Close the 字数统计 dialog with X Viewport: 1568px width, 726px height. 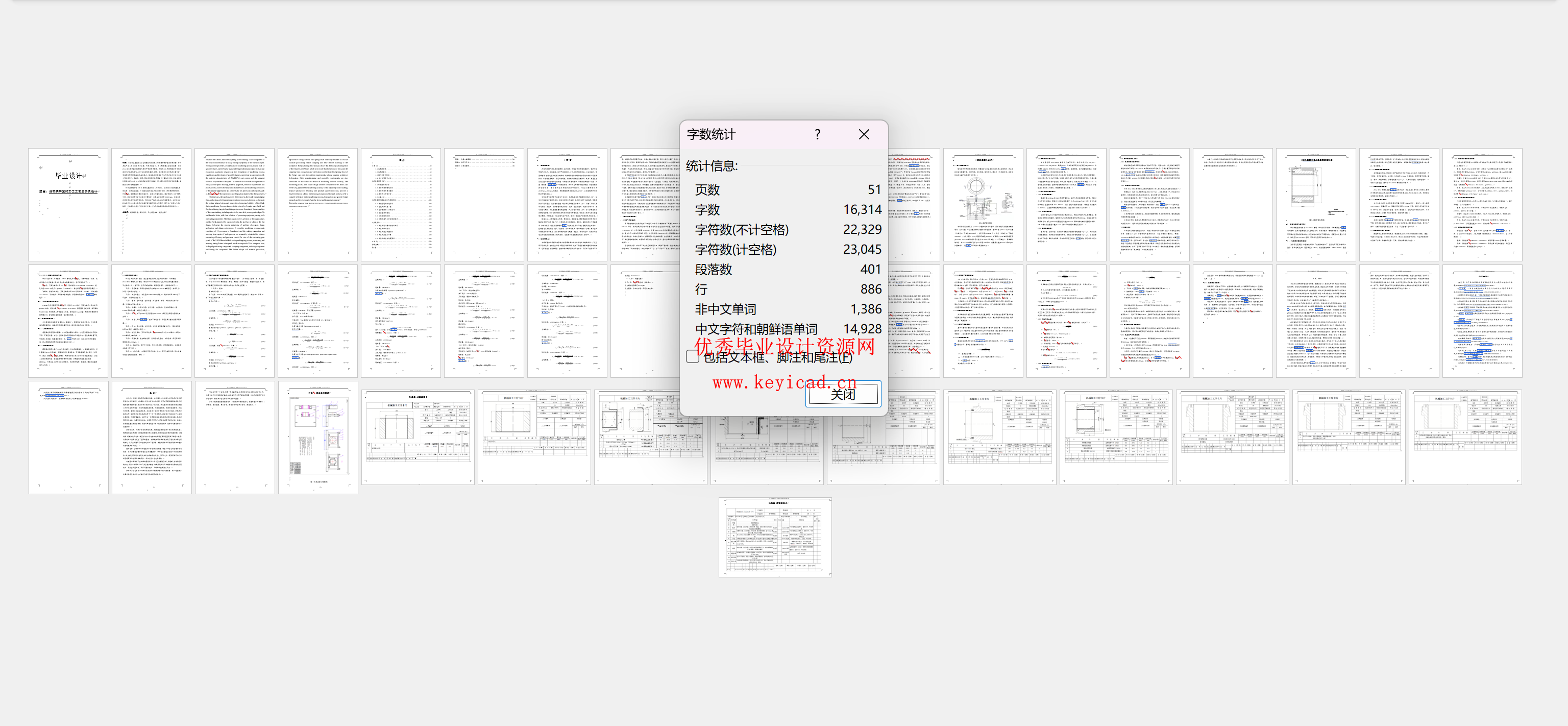[864, 135]
